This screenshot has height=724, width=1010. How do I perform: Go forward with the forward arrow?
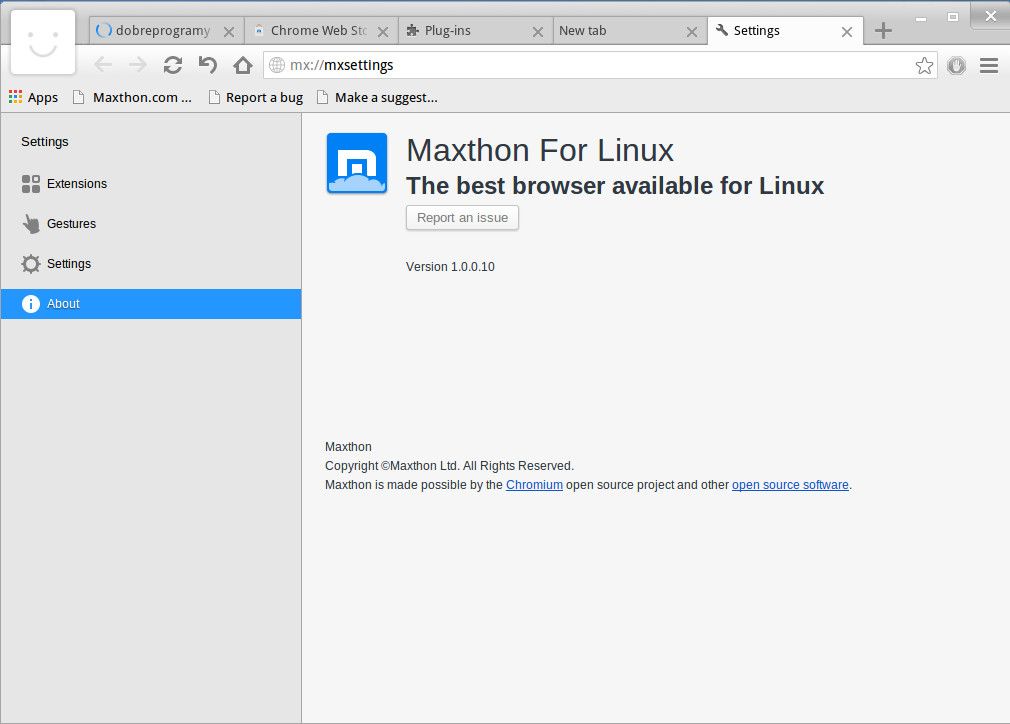[137, 65]
